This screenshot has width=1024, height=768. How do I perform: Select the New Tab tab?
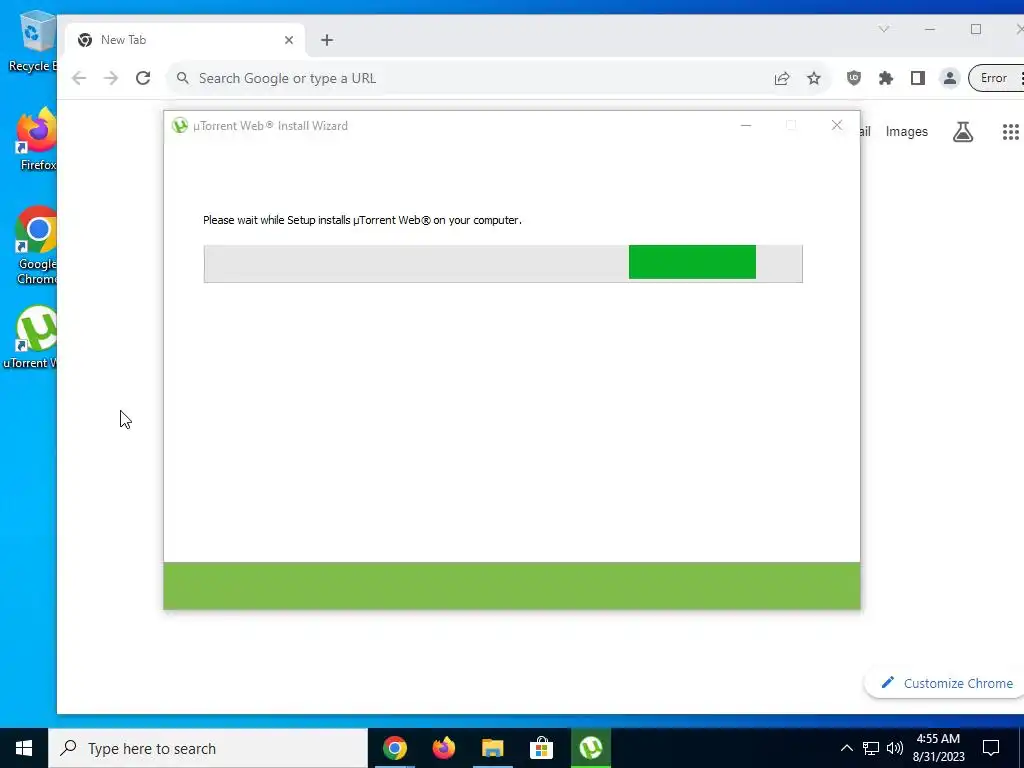[185, 40]
